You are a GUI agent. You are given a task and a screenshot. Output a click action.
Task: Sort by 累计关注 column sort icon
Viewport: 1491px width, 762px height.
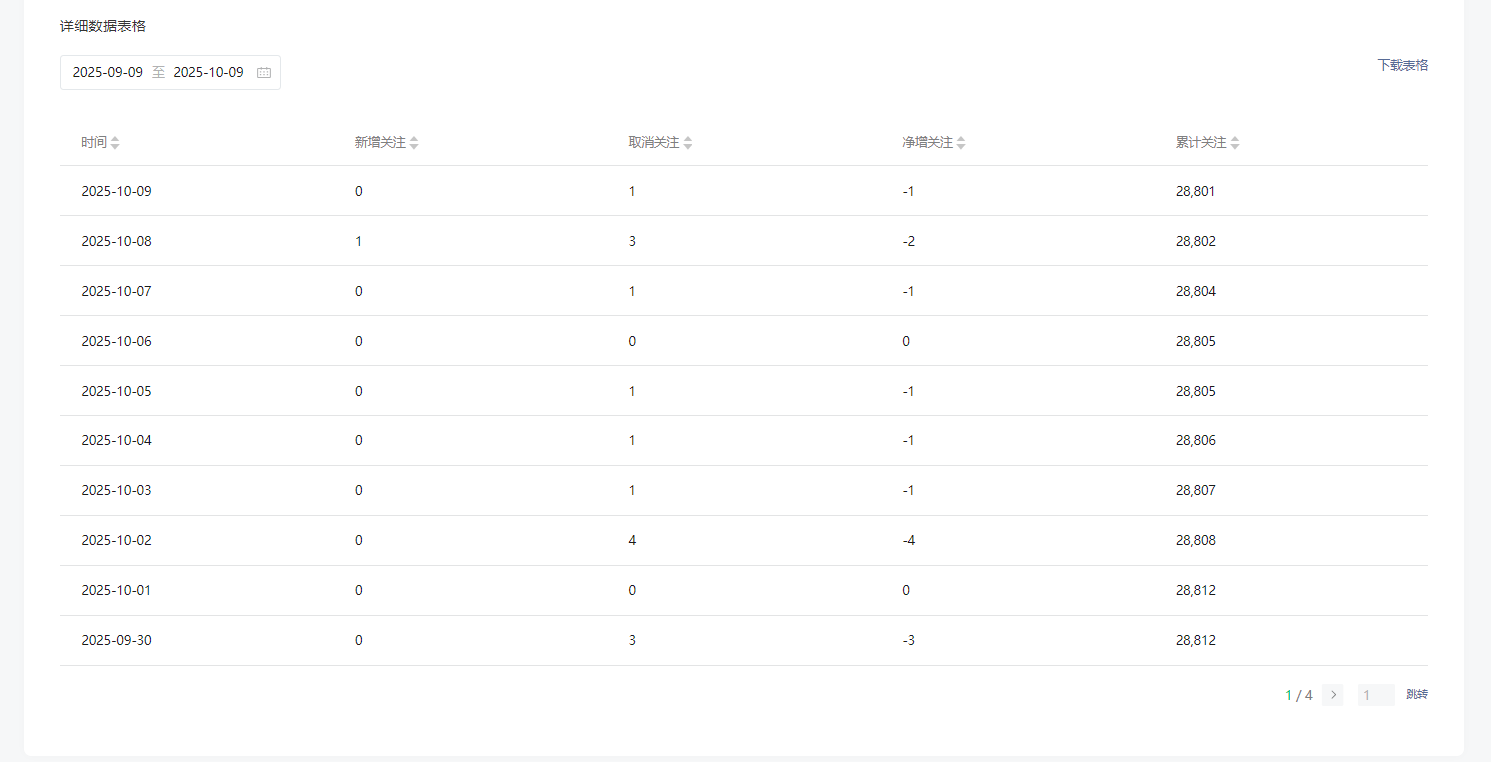1235,143
